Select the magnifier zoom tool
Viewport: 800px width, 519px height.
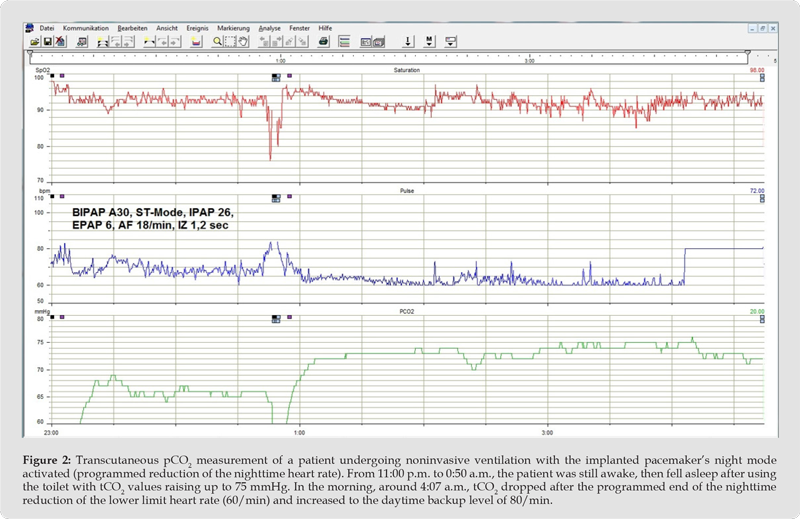217,42
